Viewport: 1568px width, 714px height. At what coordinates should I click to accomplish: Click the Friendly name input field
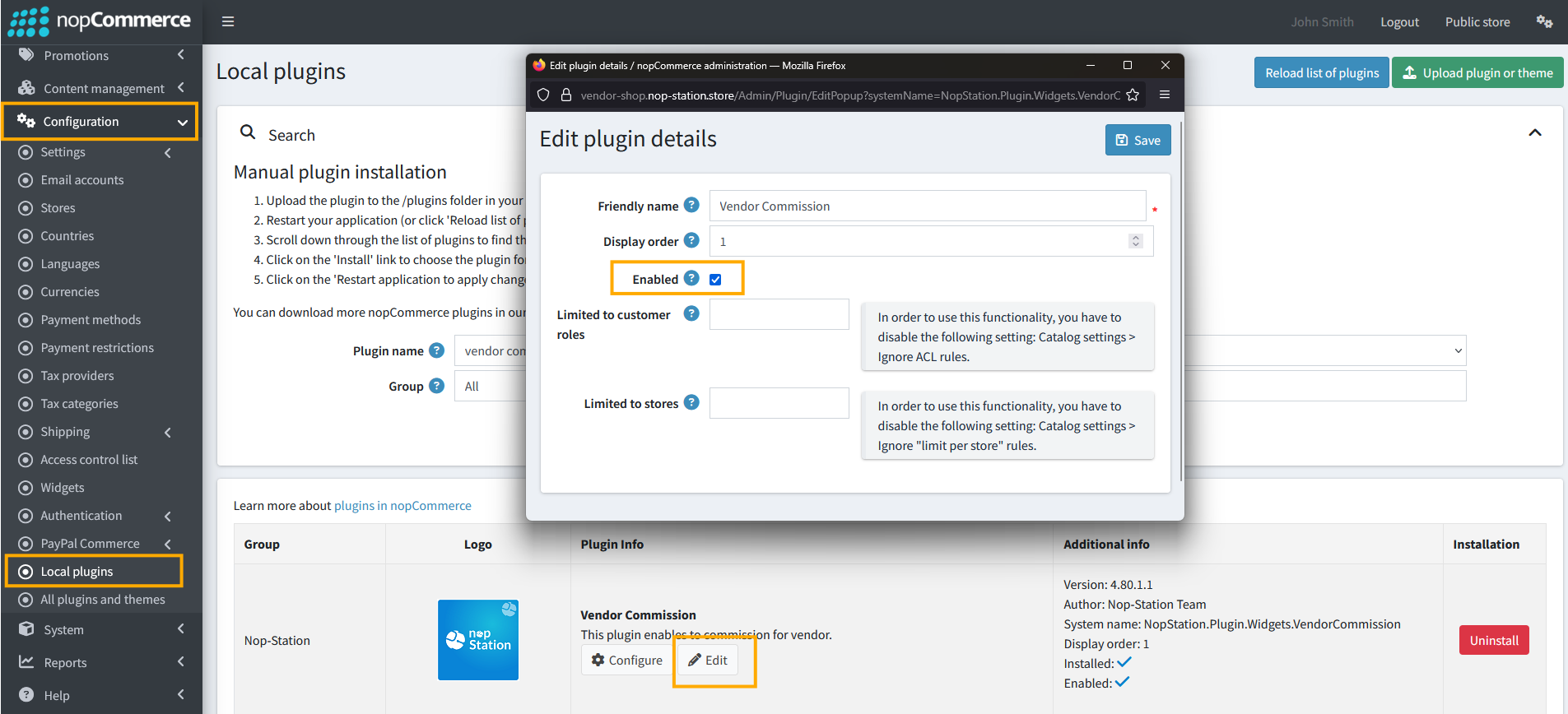[928, 206]
